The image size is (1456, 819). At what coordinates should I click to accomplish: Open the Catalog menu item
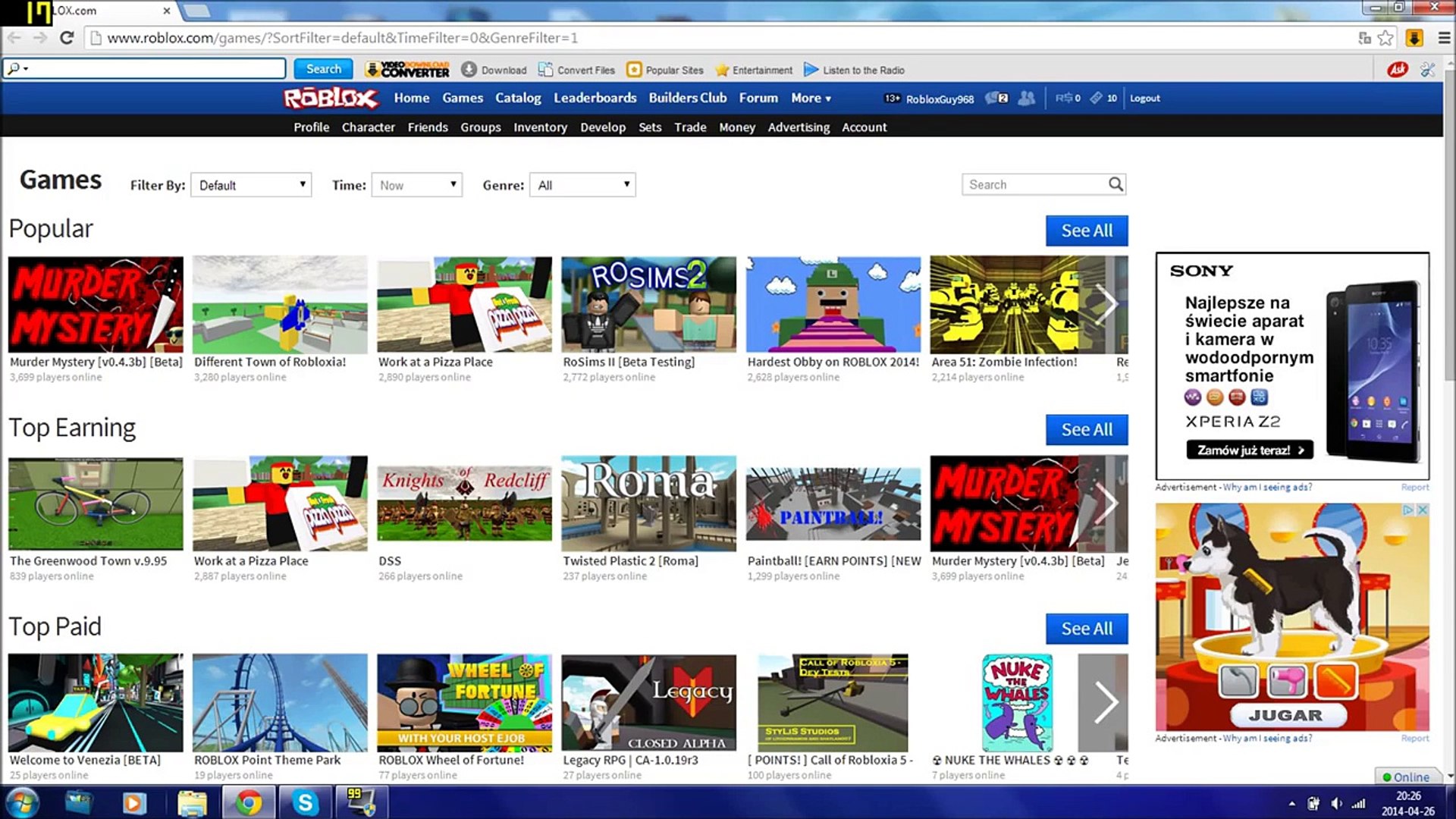pos(518,99)
